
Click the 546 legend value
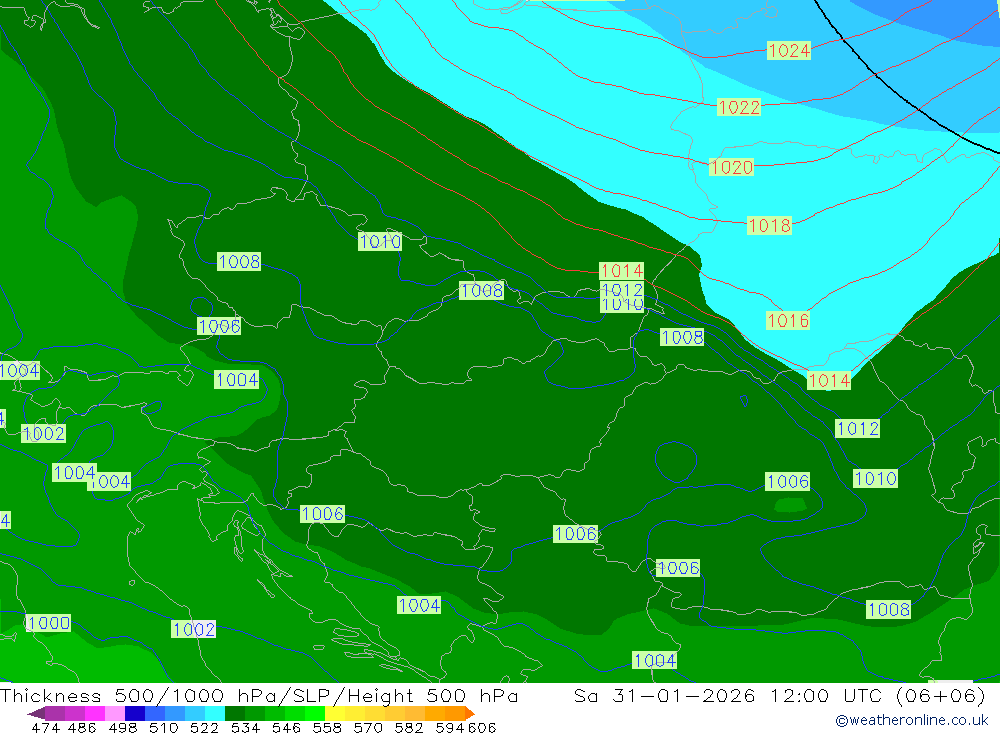coord(286,727)
